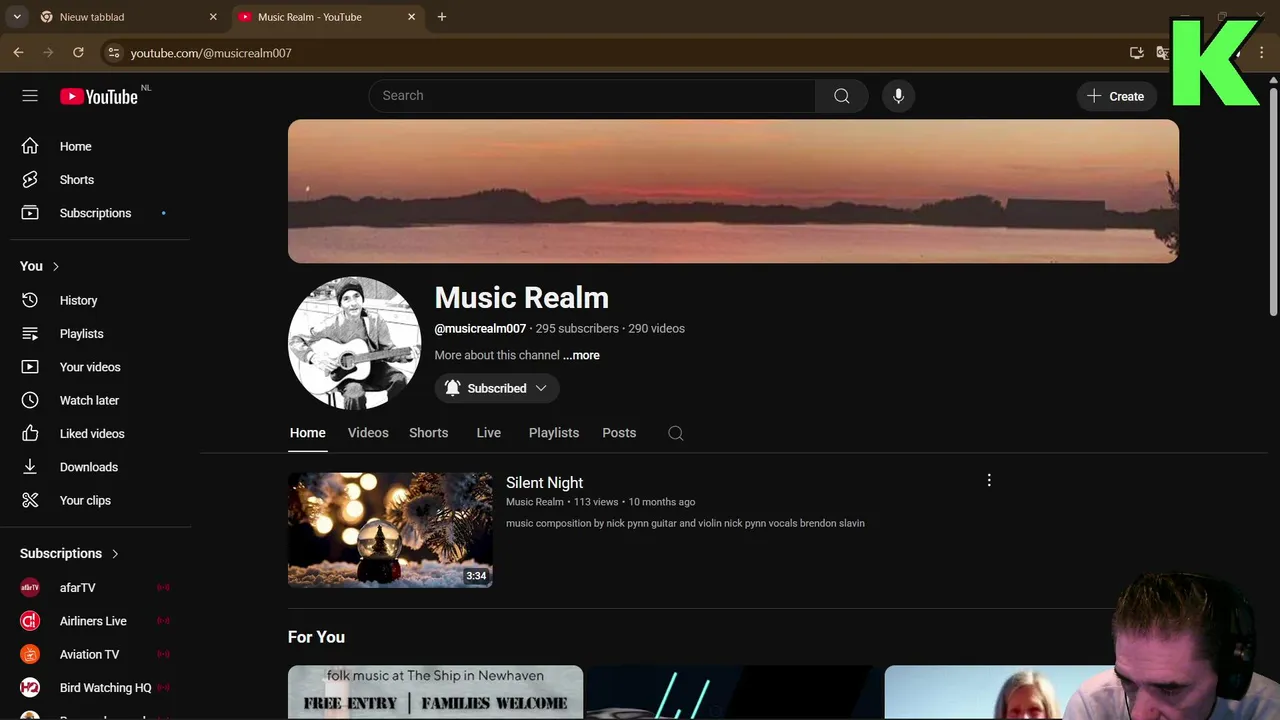Start voice search with microphone icon
1280x720 pixels.
898,96
